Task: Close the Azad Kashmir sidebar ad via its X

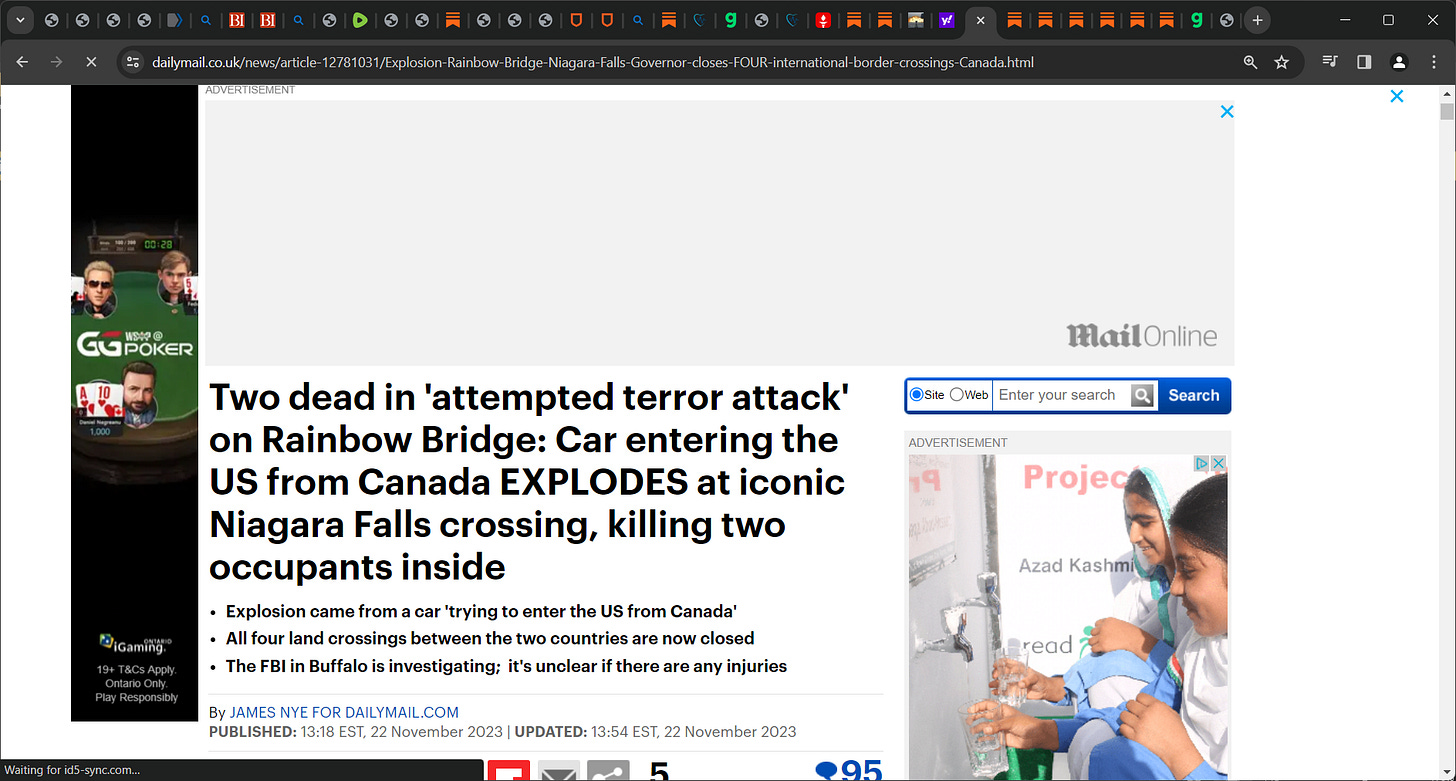Action: pyautogui.click(x=1219, y=464)
